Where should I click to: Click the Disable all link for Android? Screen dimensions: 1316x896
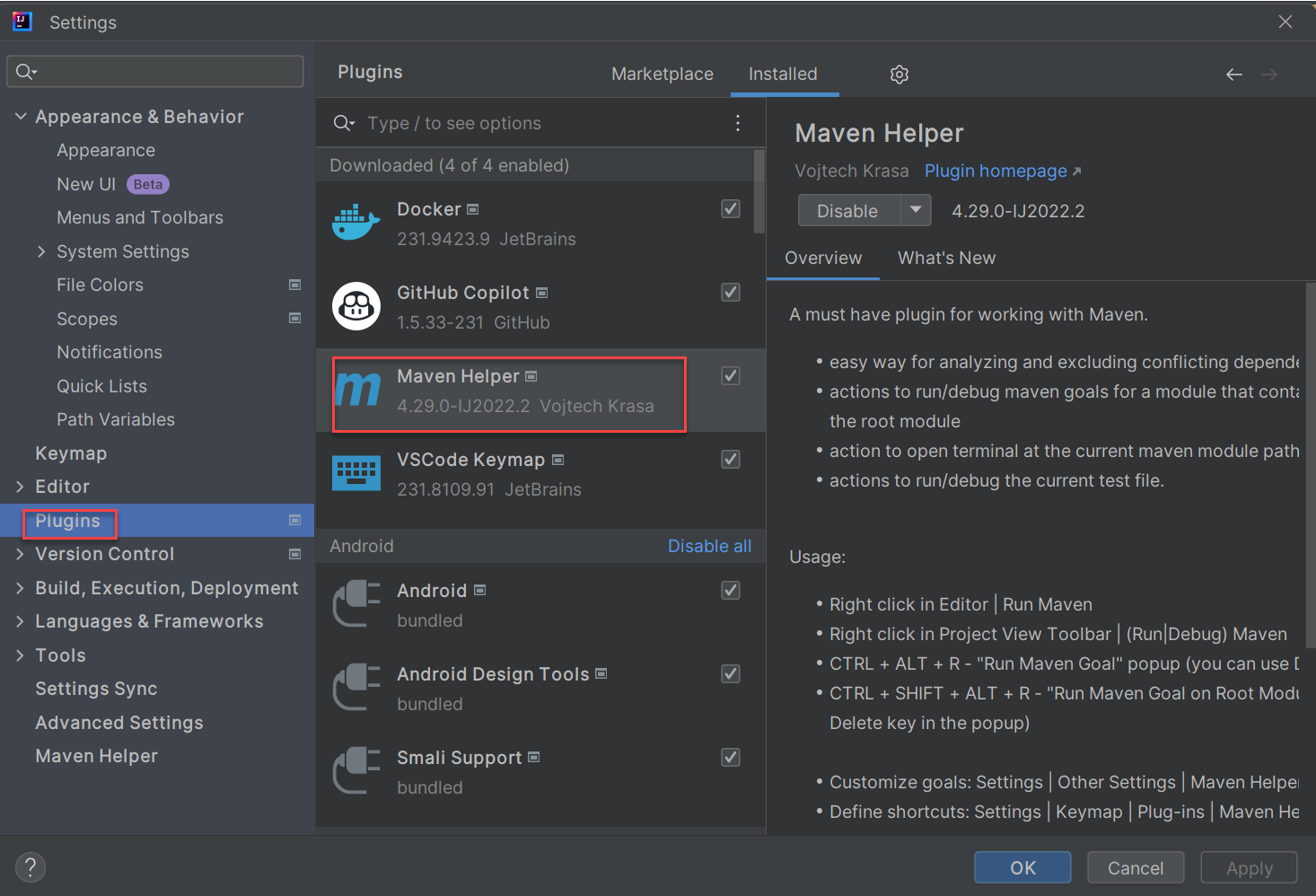click(709, 546)
